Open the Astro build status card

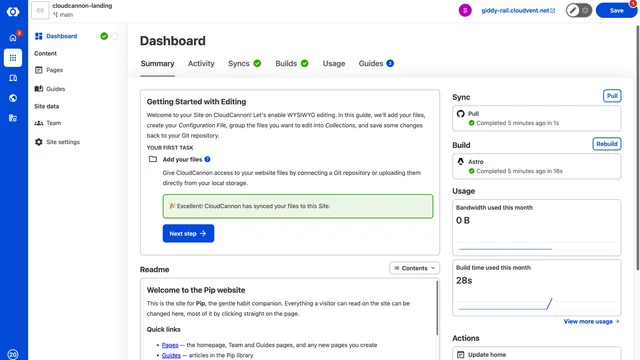pos(536,167)
